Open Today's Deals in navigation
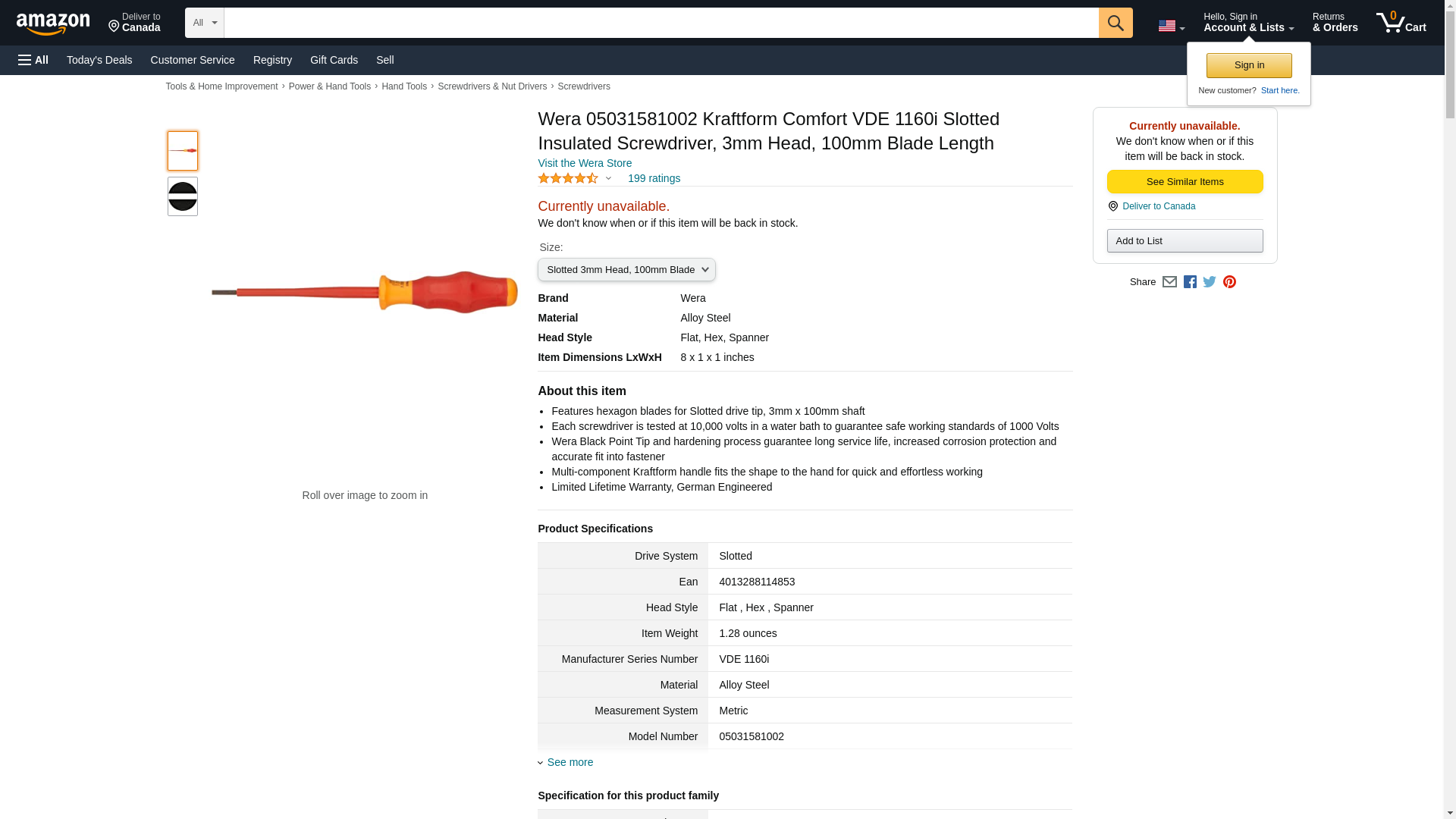 click(x=99, y=60)
